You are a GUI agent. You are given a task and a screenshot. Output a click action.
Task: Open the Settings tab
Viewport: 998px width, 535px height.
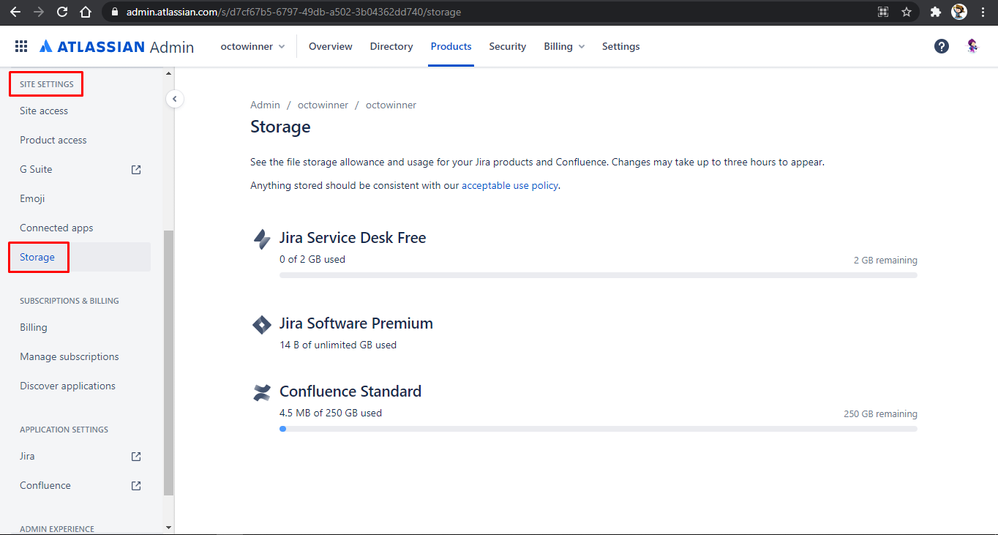pos(621,46)
